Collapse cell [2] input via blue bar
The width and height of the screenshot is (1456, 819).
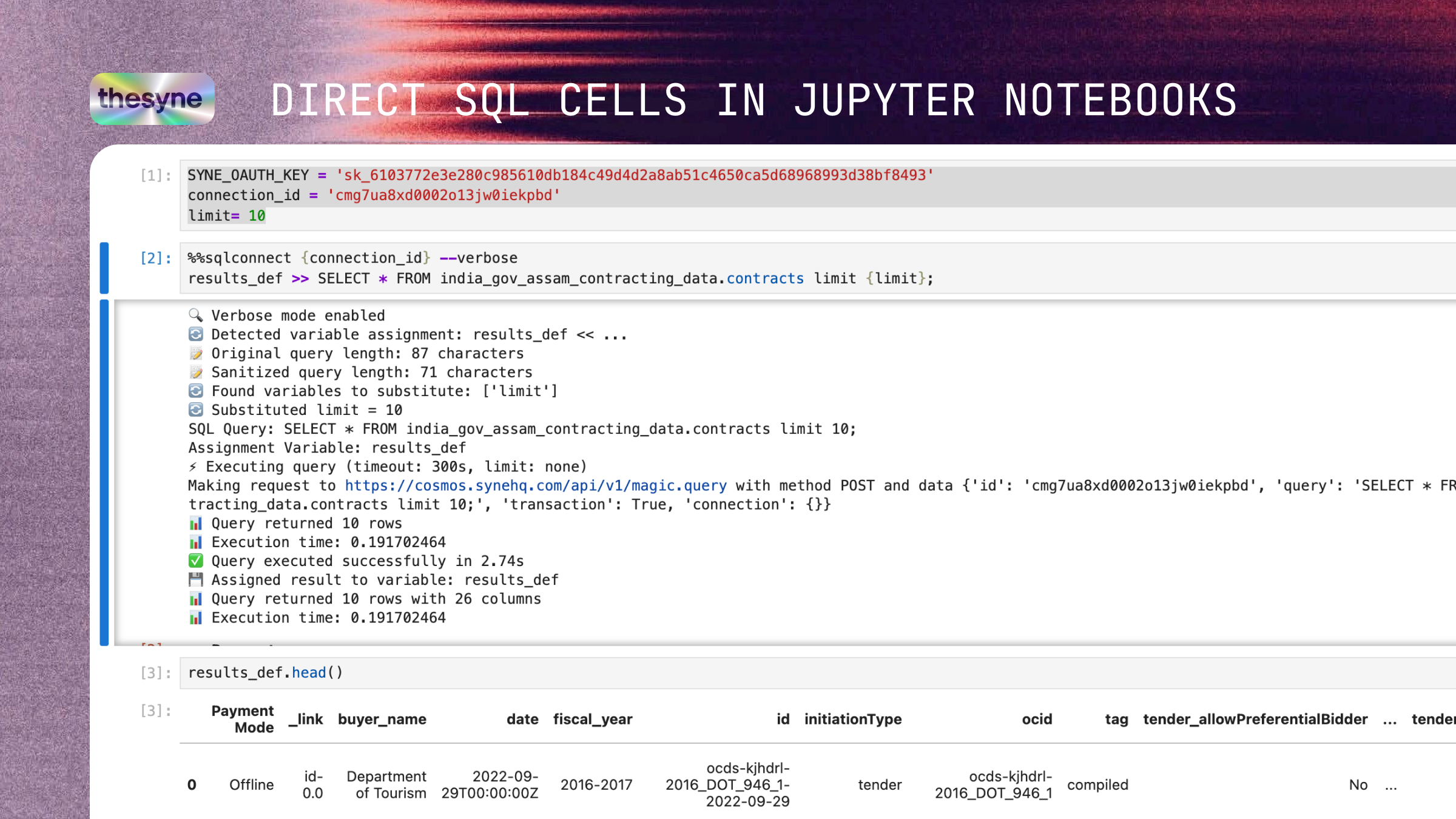click(104, 268)
